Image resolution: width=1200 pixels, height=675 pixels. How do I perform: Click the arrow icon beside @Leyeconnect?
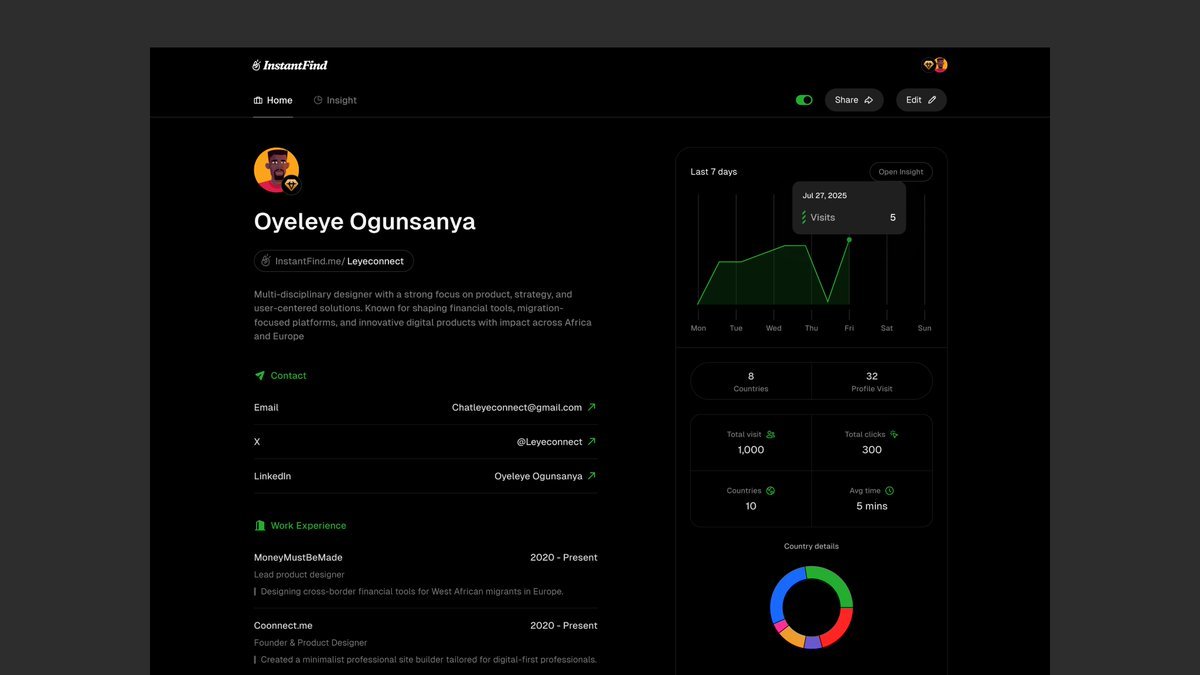click(592, 442)
